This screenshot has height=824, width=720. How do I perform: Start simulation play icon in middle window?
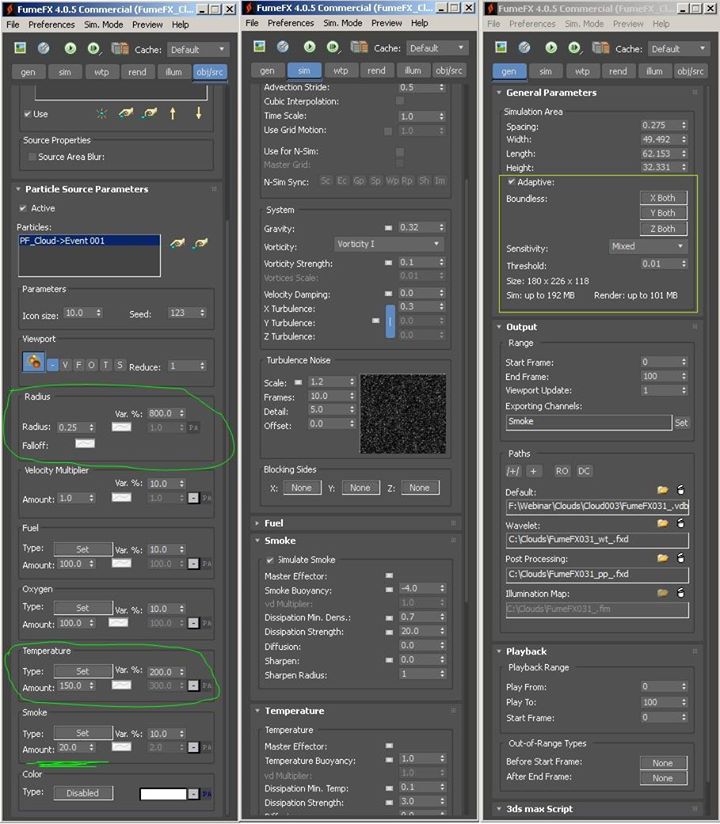(x=310, y=47)
